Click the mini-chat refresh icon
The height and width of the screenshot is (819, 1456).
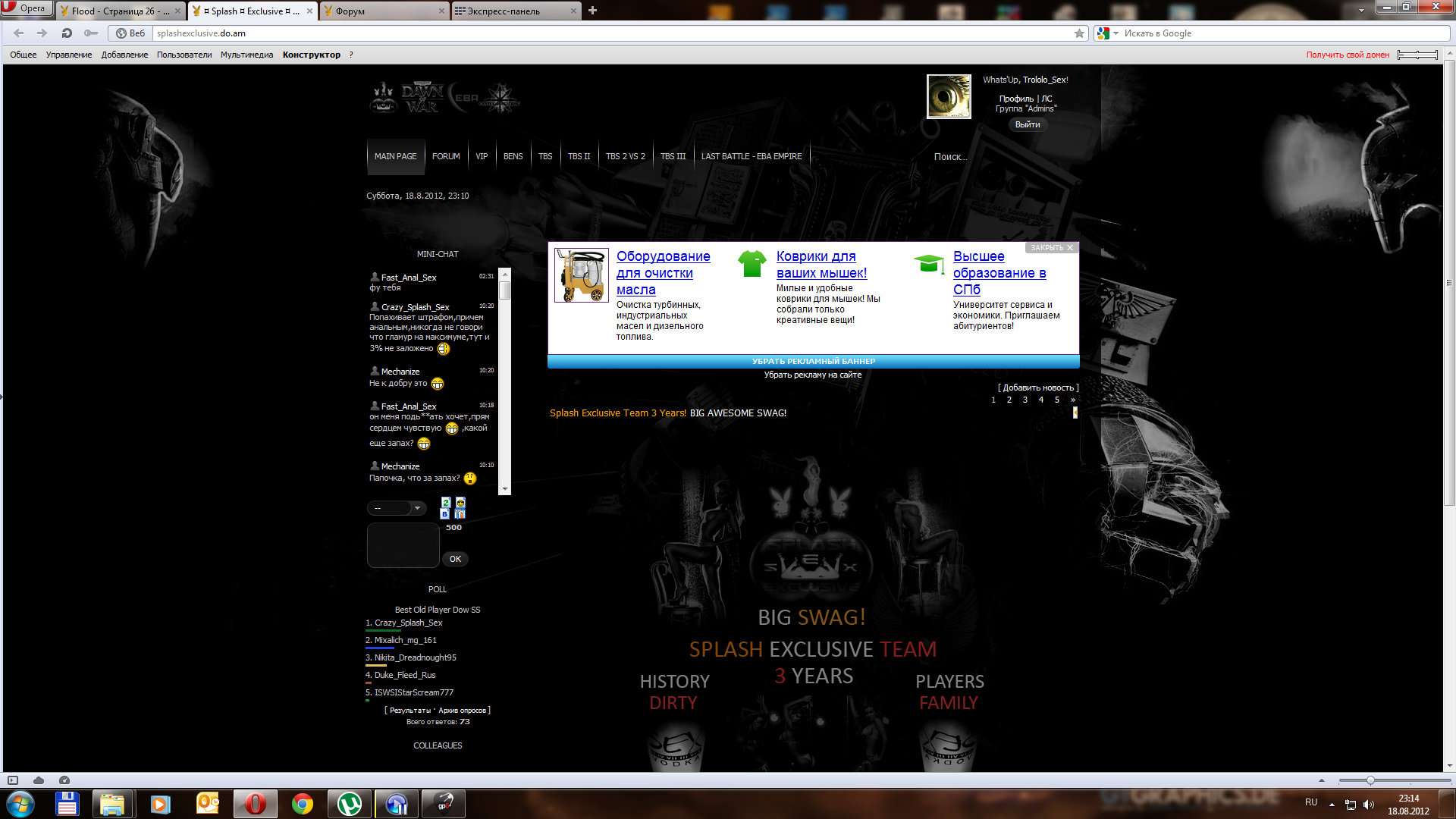click(446, 502)
